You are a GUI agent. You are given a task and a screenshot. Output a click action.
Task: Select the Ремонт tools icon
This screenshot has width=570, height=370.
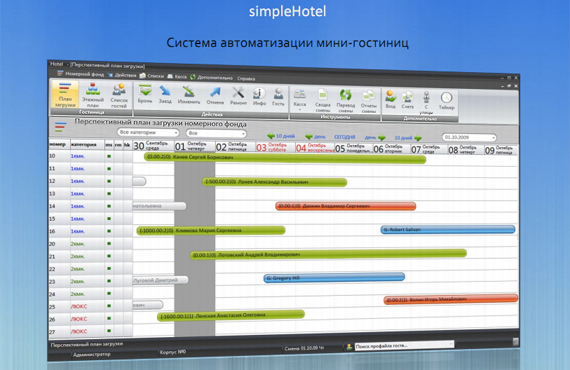pyautogui.click(x=238, y=96)
